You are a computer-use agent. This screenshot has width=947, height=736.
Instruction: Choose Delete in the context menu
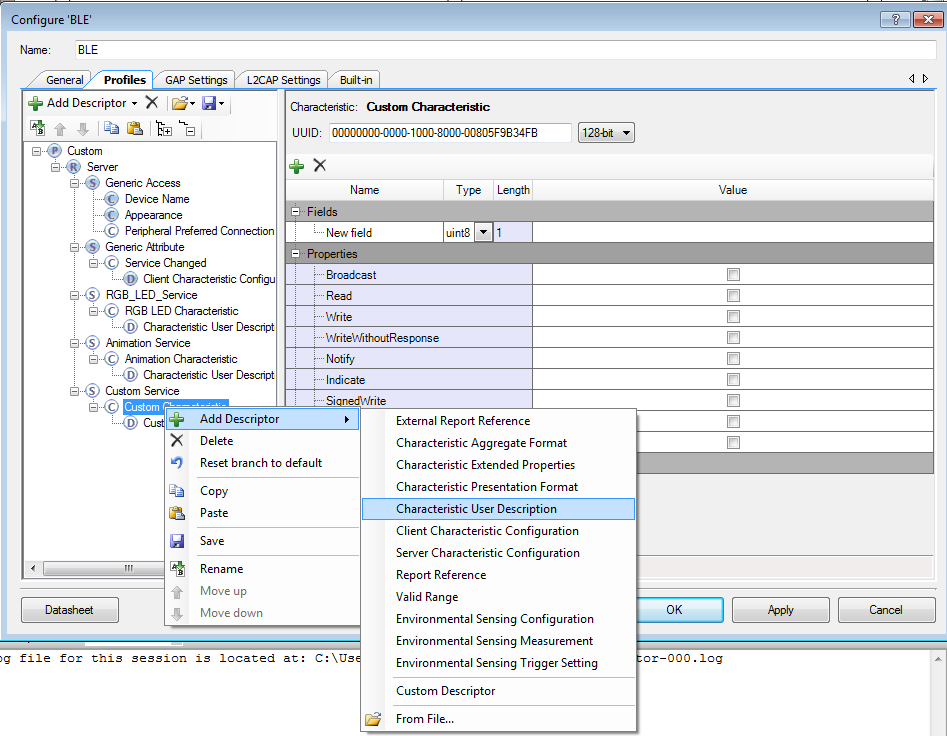coord(263,441)
